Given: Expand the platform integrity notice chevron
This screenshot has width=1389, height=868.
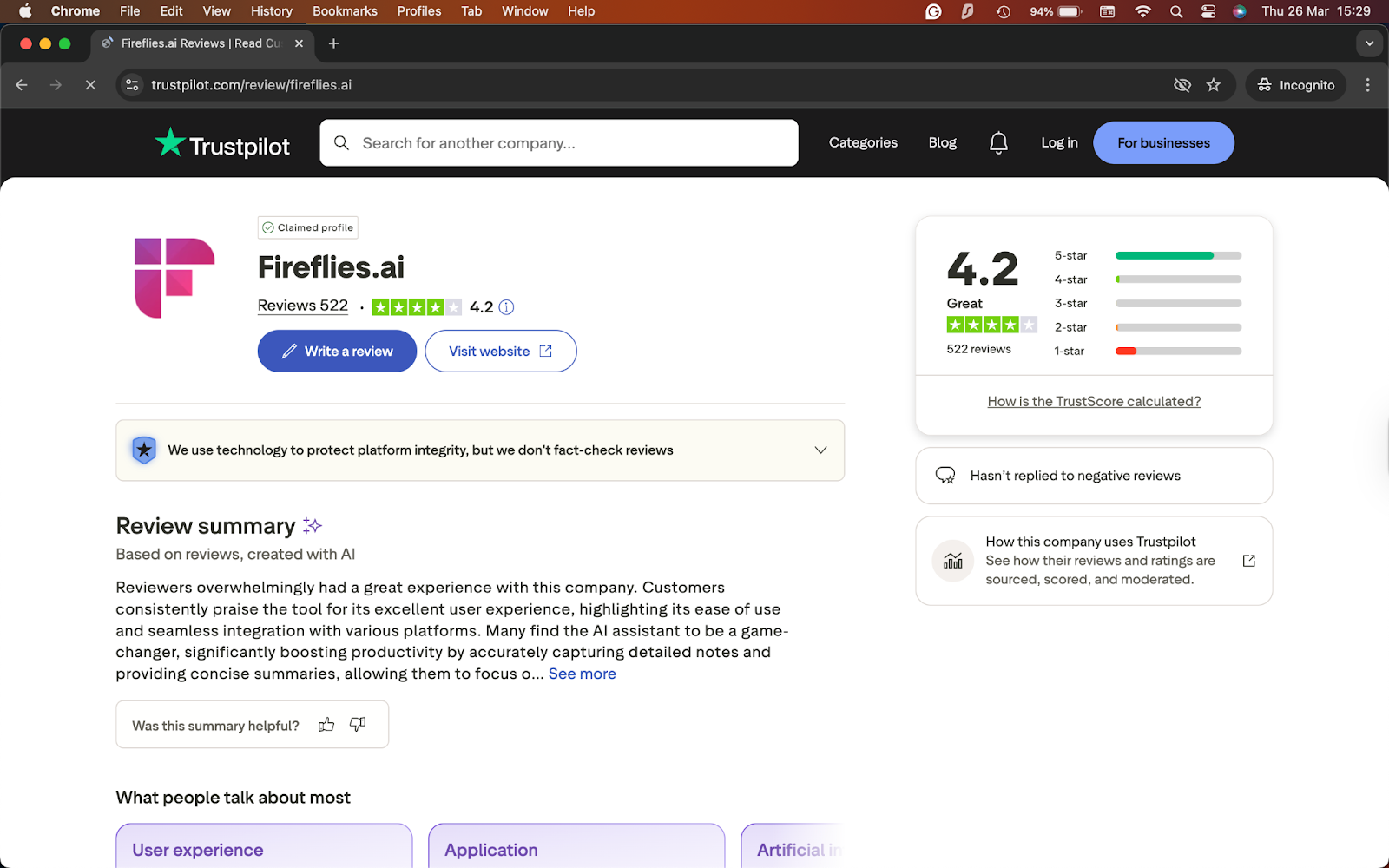Looking at the screenshot, I should tap(820, 450).
